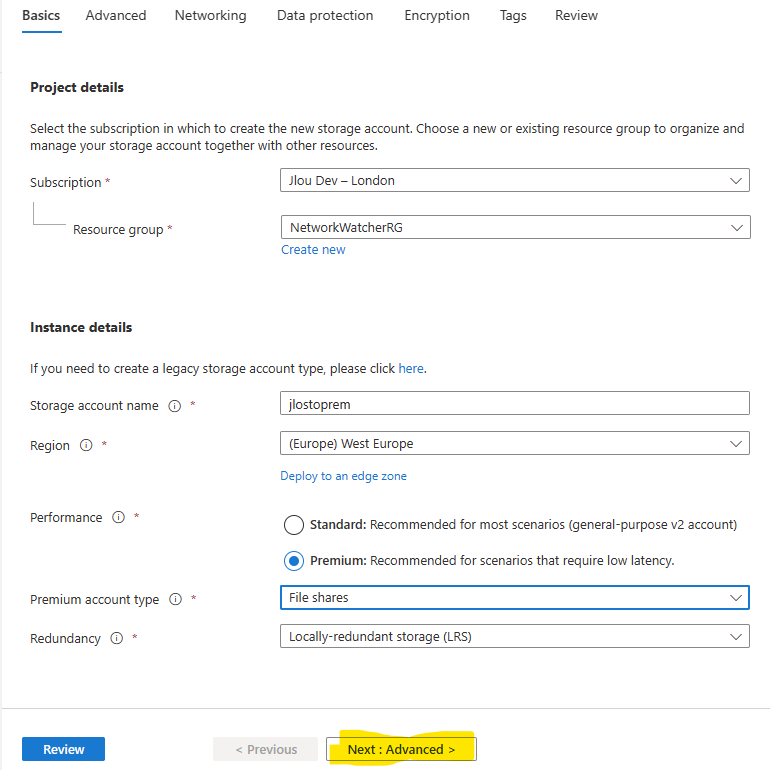Click the blue Review button
770x770 pixels.
[x=63, y=749]
